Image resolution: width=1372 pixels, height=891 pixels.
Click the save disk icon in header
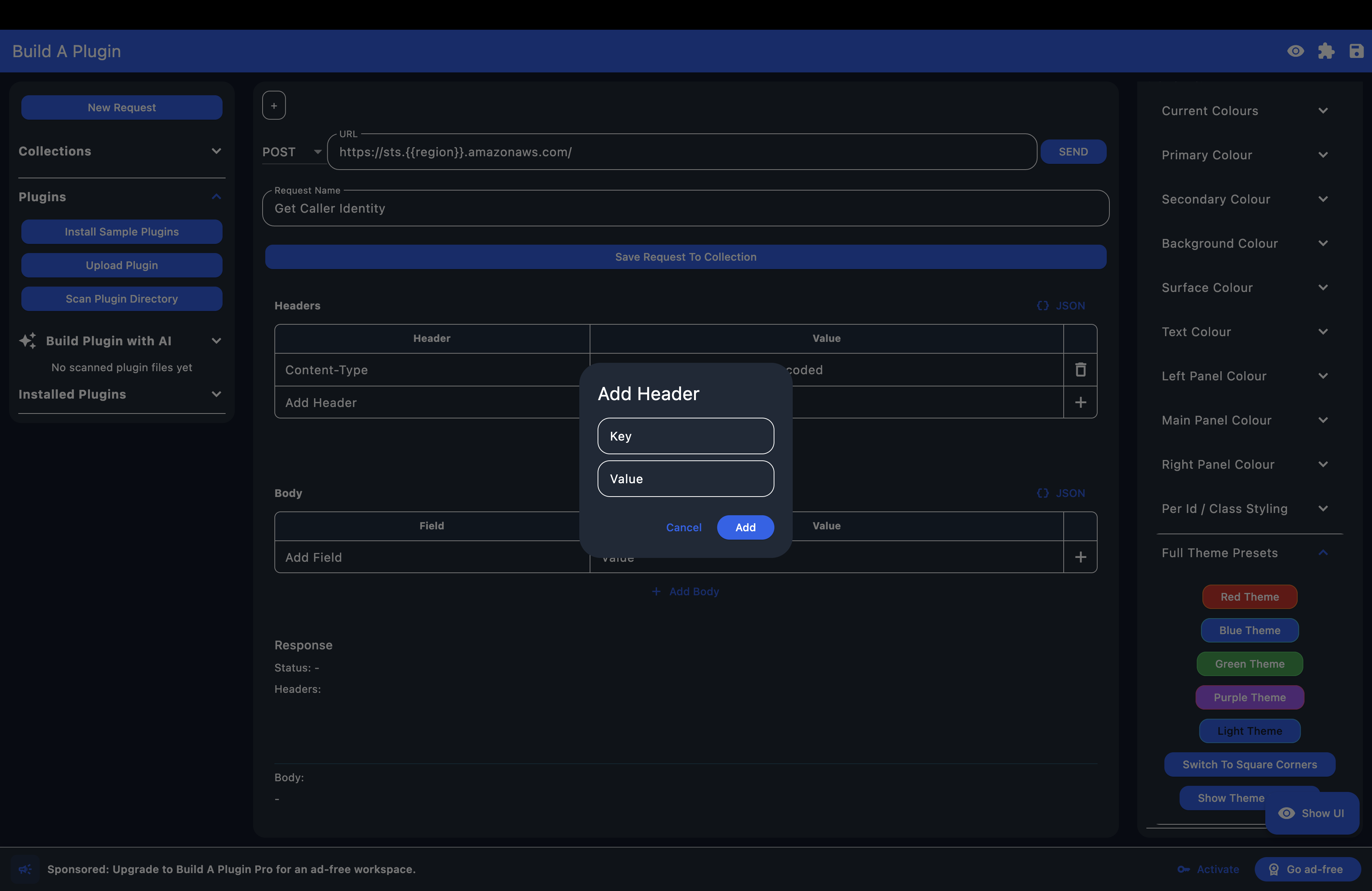[x=1356, y=51]
